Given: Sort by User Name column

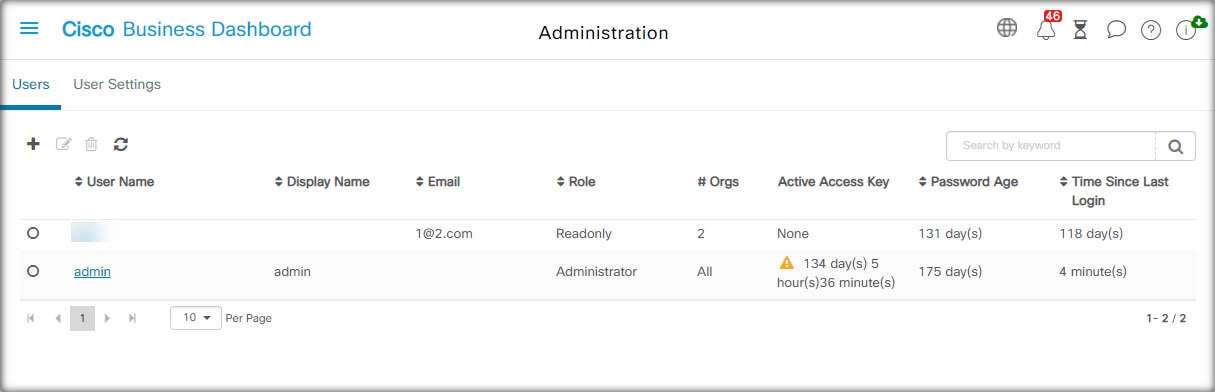Looking at the screenshot, I should click(x=114, y=182).
